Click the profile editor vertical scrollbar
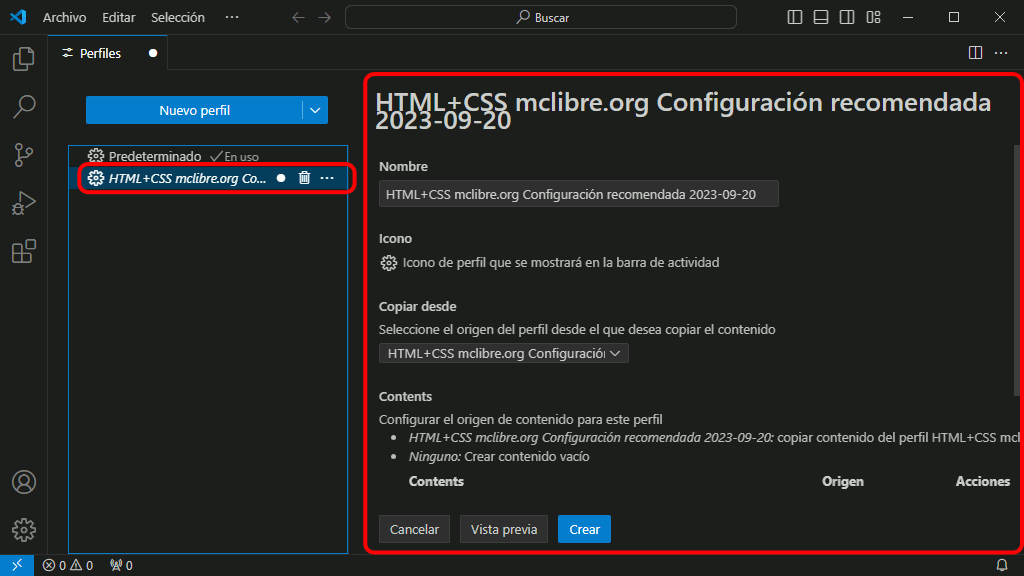The width and height of the screenshot is (1024, 576). [1017, 269]
